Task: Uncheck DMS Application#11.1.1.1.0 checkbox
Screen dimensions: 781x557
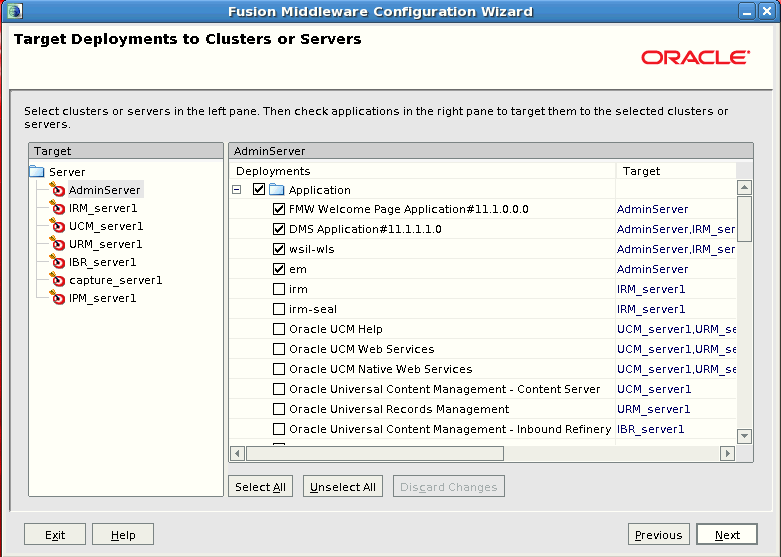Action: pyautogui.click(x=279, y=229)
